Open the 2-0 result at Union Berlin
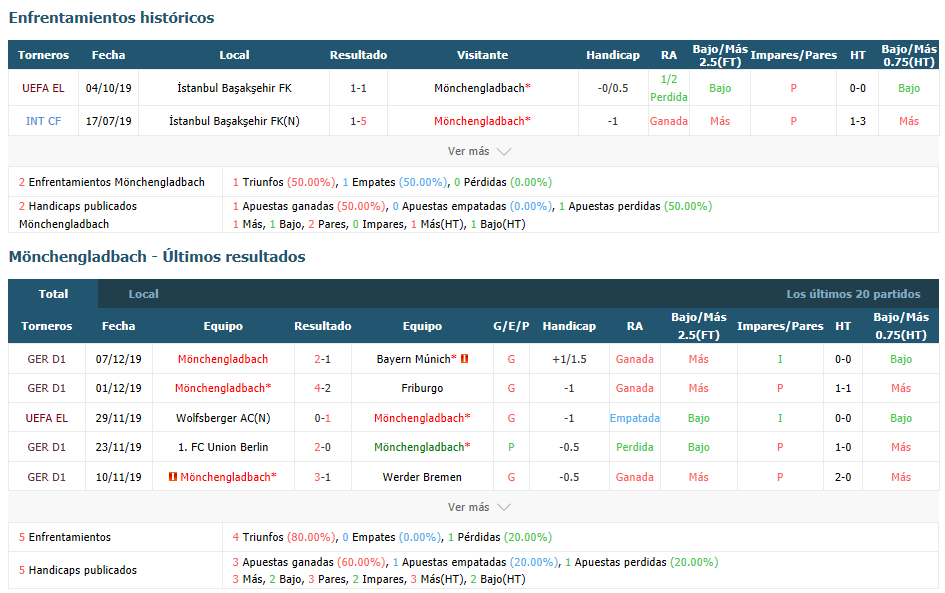This screenshot has height=593, width=945. pyautogui.click(x=322, y=447)
